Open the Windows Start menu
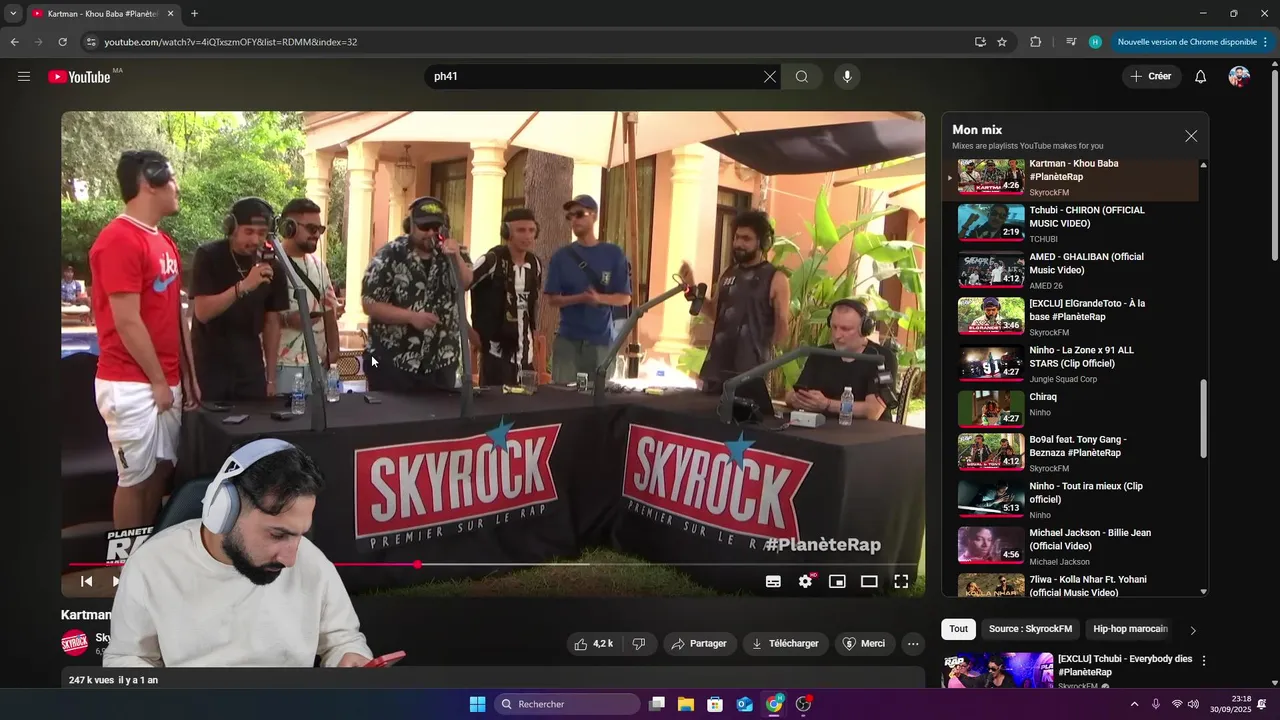 coord(477,704)
